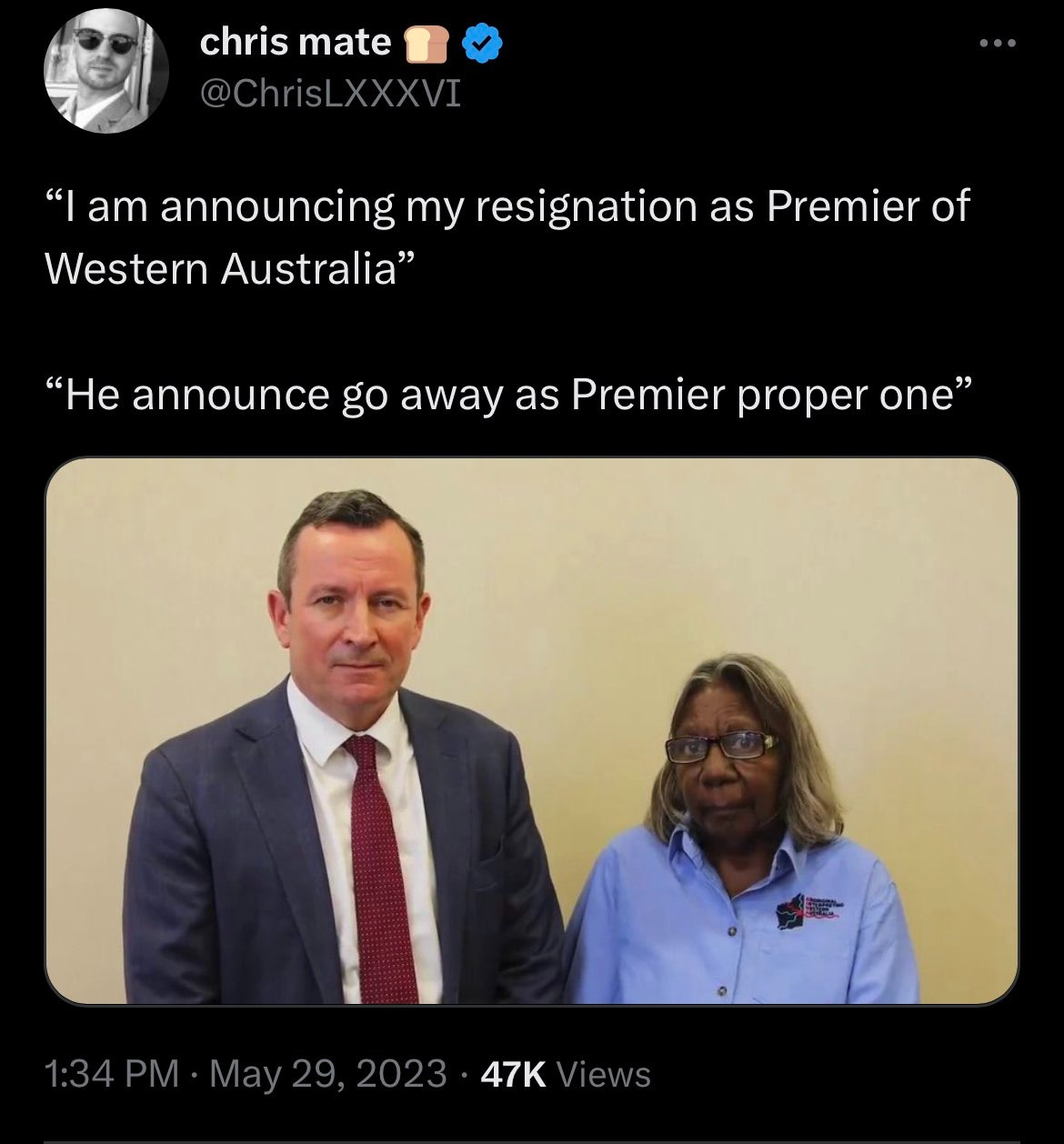Click the May 29, 2023 date

coord(328,1074)
